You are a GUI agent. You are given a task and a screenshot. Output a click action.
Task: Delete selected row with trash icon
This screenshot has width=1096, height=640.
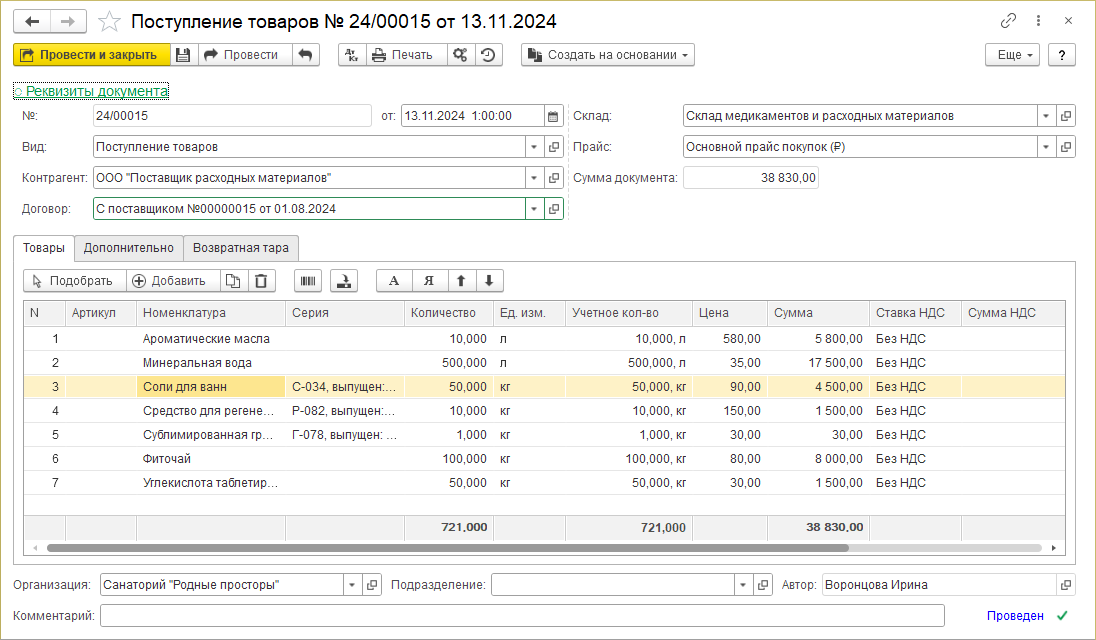[261, 281]
